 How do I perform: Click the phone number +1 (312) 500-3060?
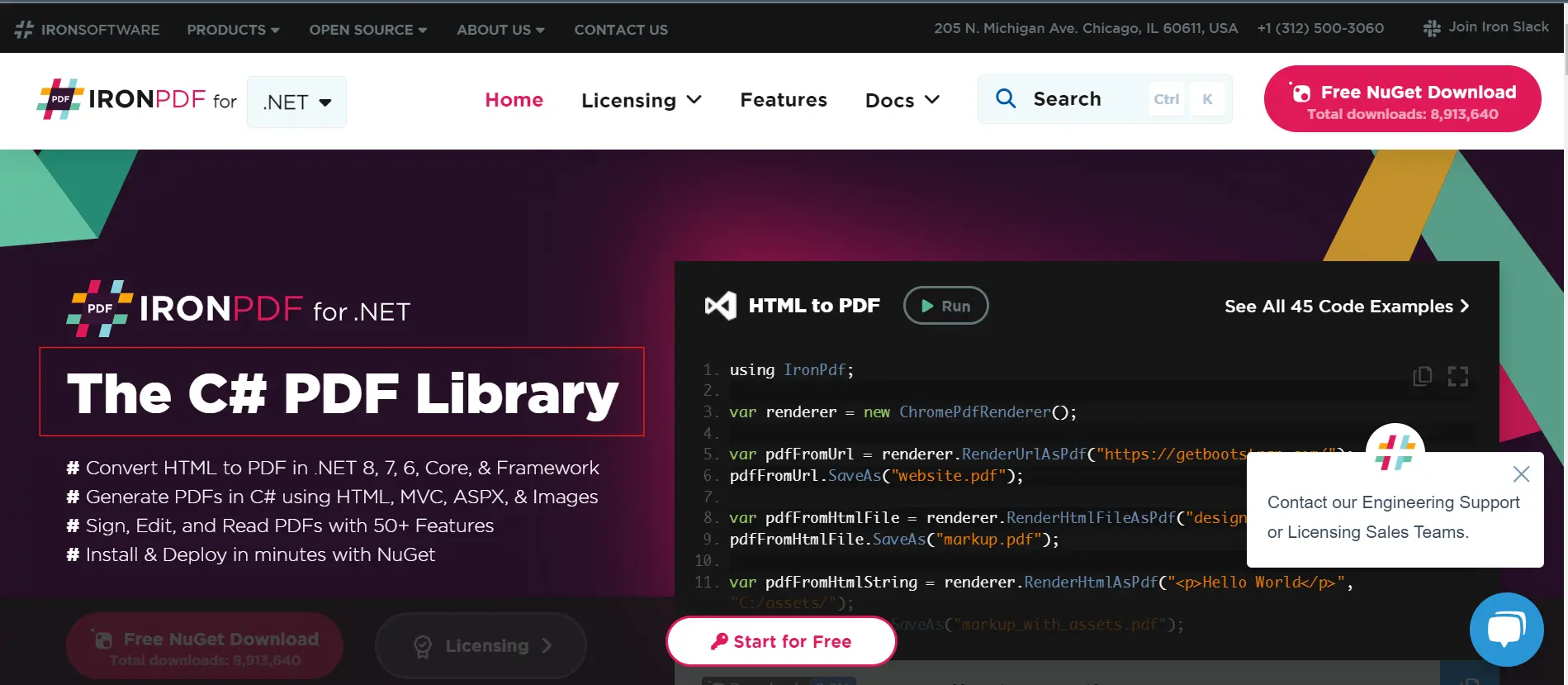point(1320,28)
